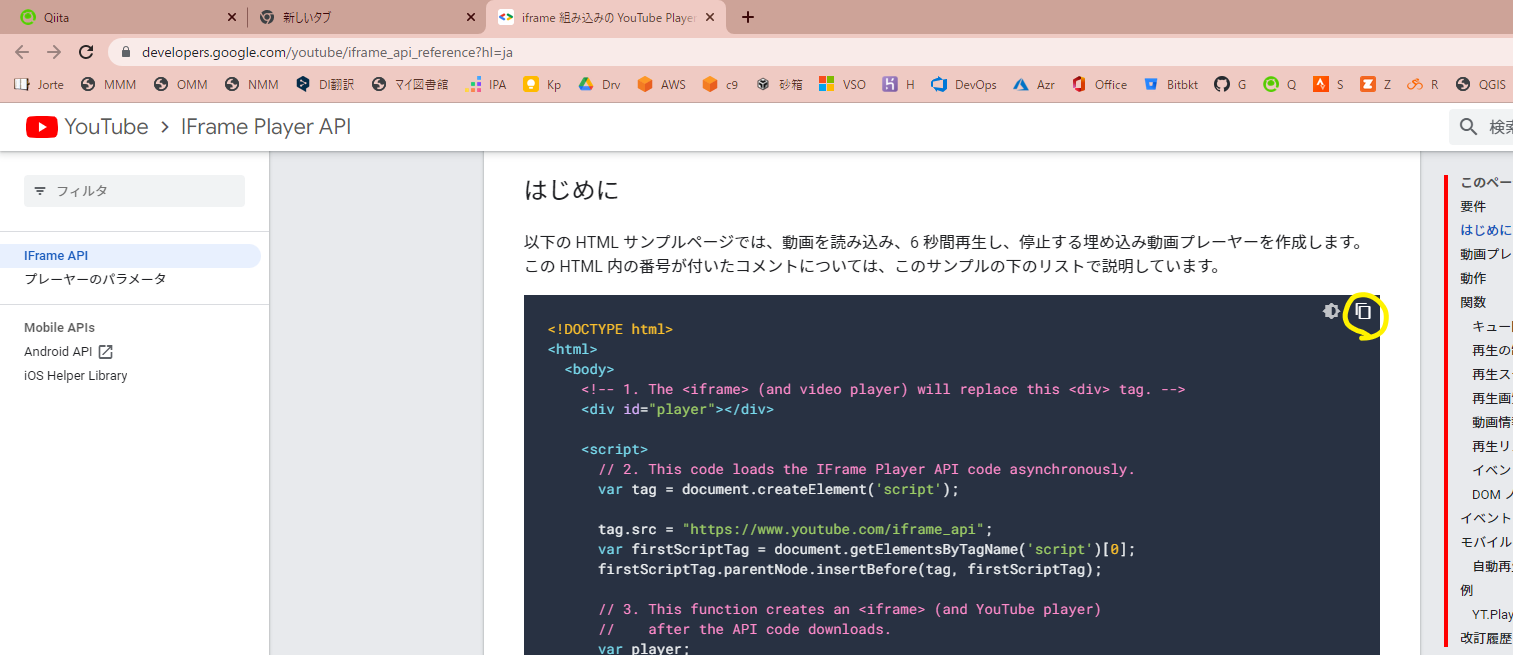
Task: Click the 検索 search box
Action: 1481,127
